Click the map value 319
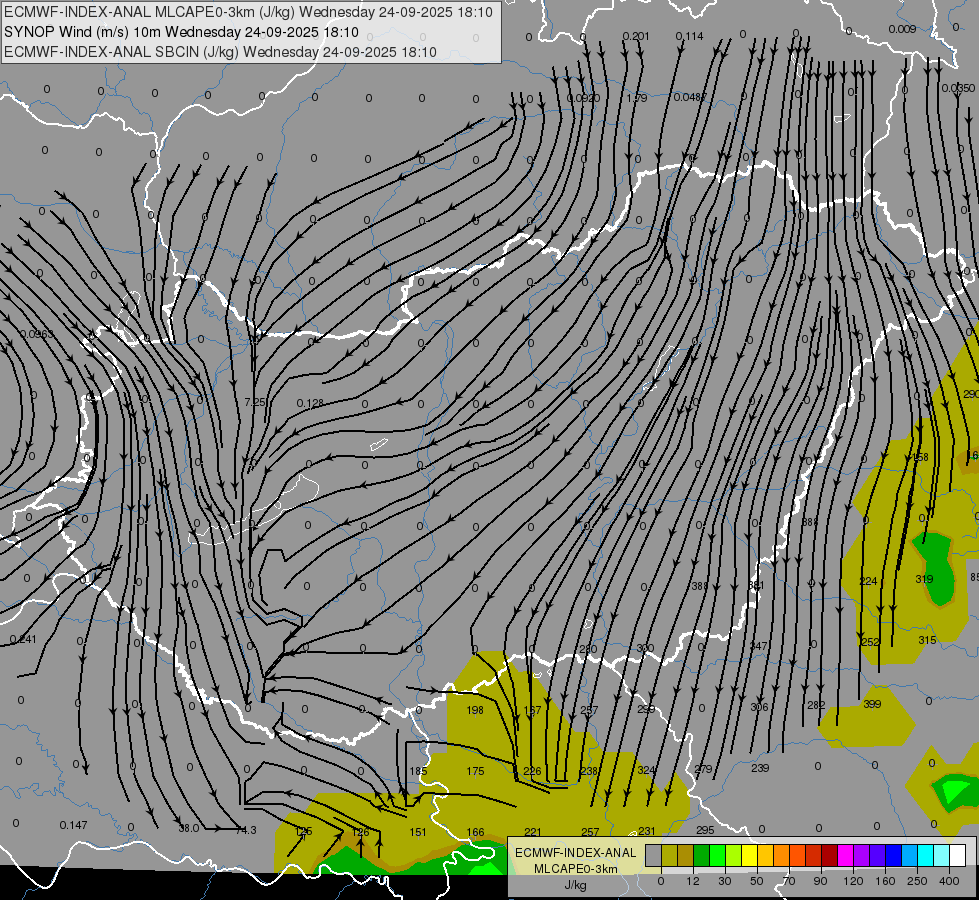979x900 pixels. click(x=925, y=580)
